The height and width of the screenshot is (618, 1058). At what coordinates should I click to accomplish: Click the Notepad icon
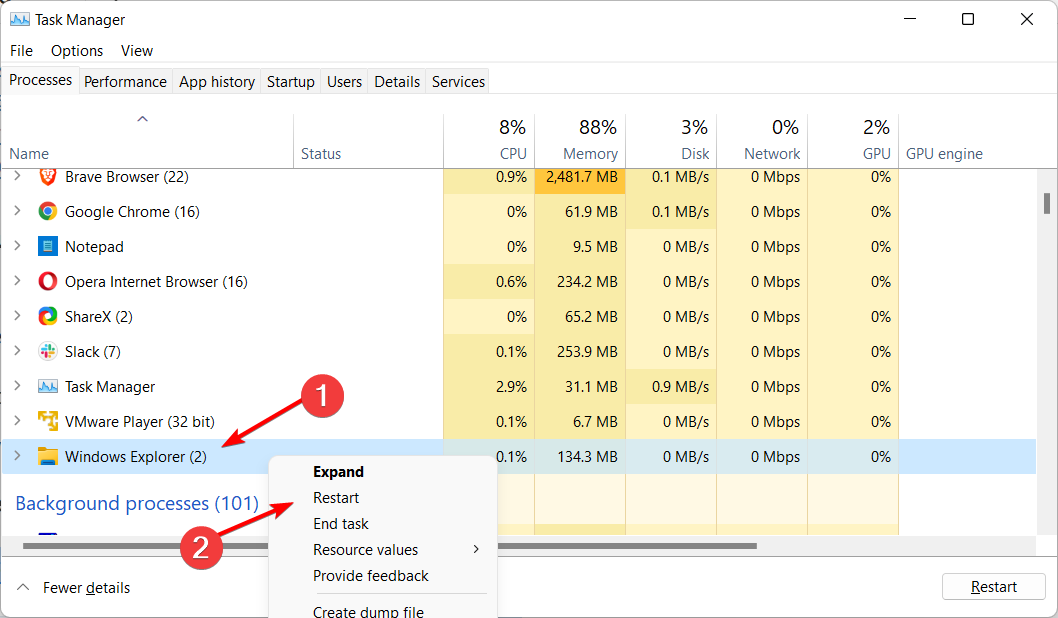pos(47,247)
